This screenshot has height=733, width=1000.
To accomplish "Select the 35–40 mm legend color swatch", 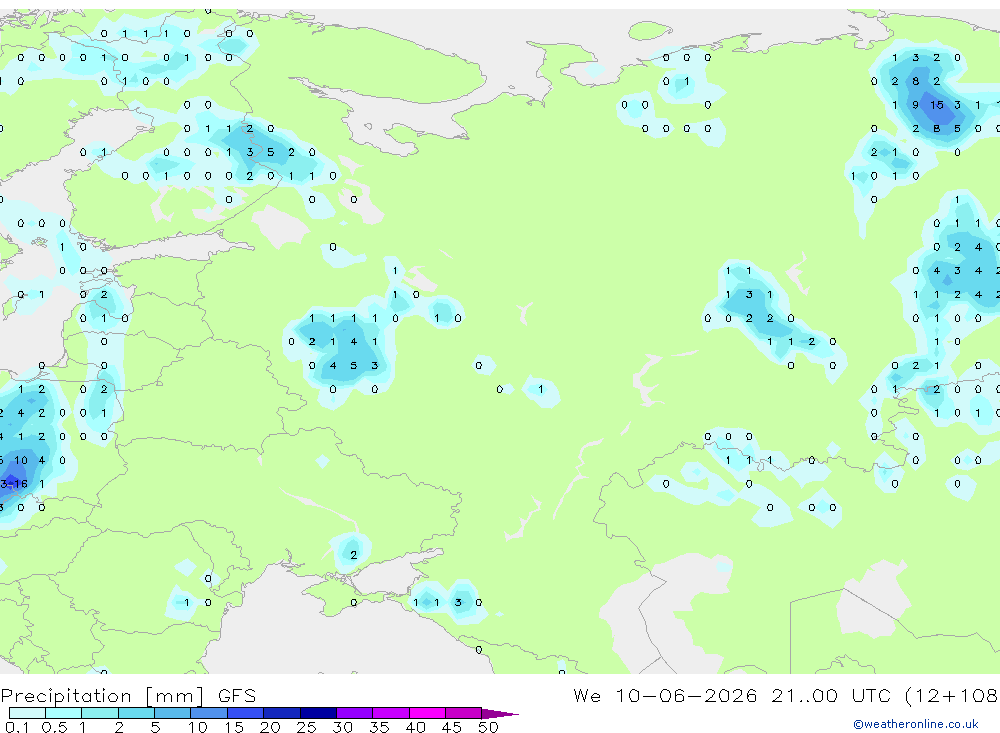I will pos(391,713).
